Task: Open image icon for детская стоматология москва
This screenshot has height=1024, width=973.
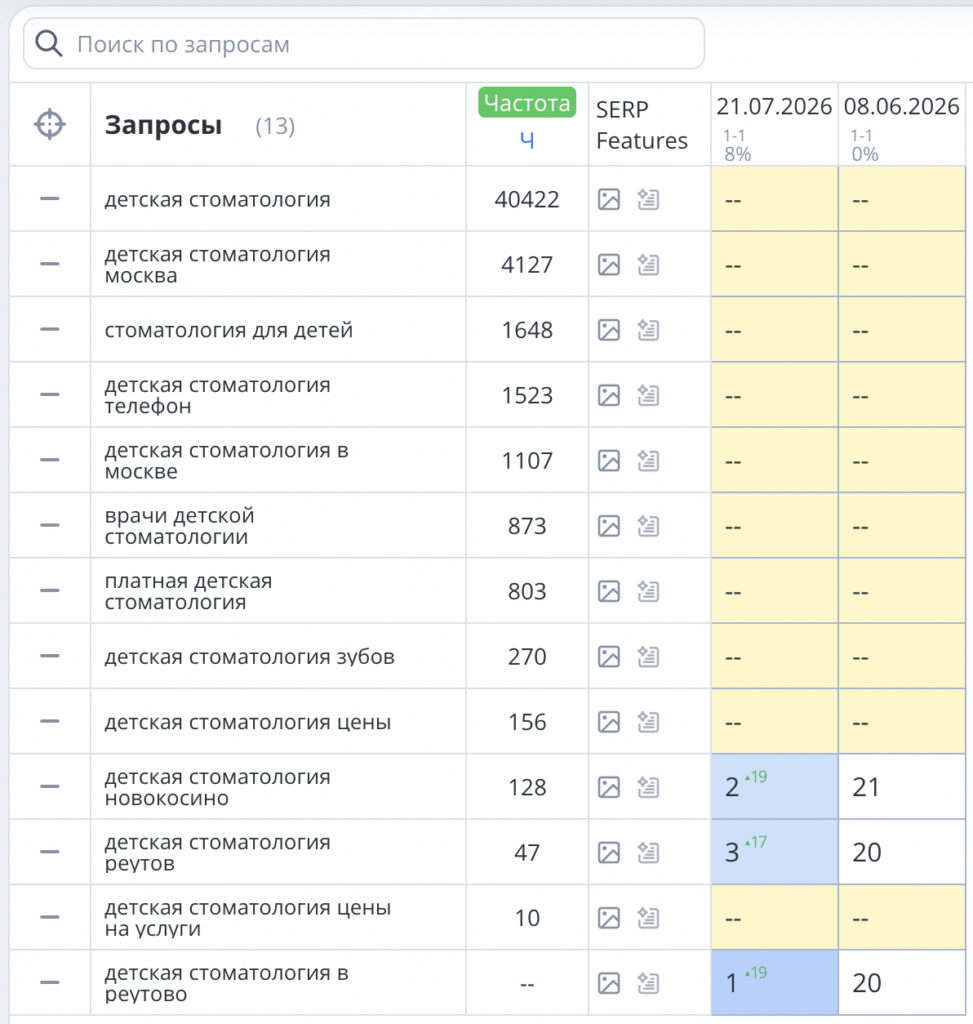Action: 609,264
